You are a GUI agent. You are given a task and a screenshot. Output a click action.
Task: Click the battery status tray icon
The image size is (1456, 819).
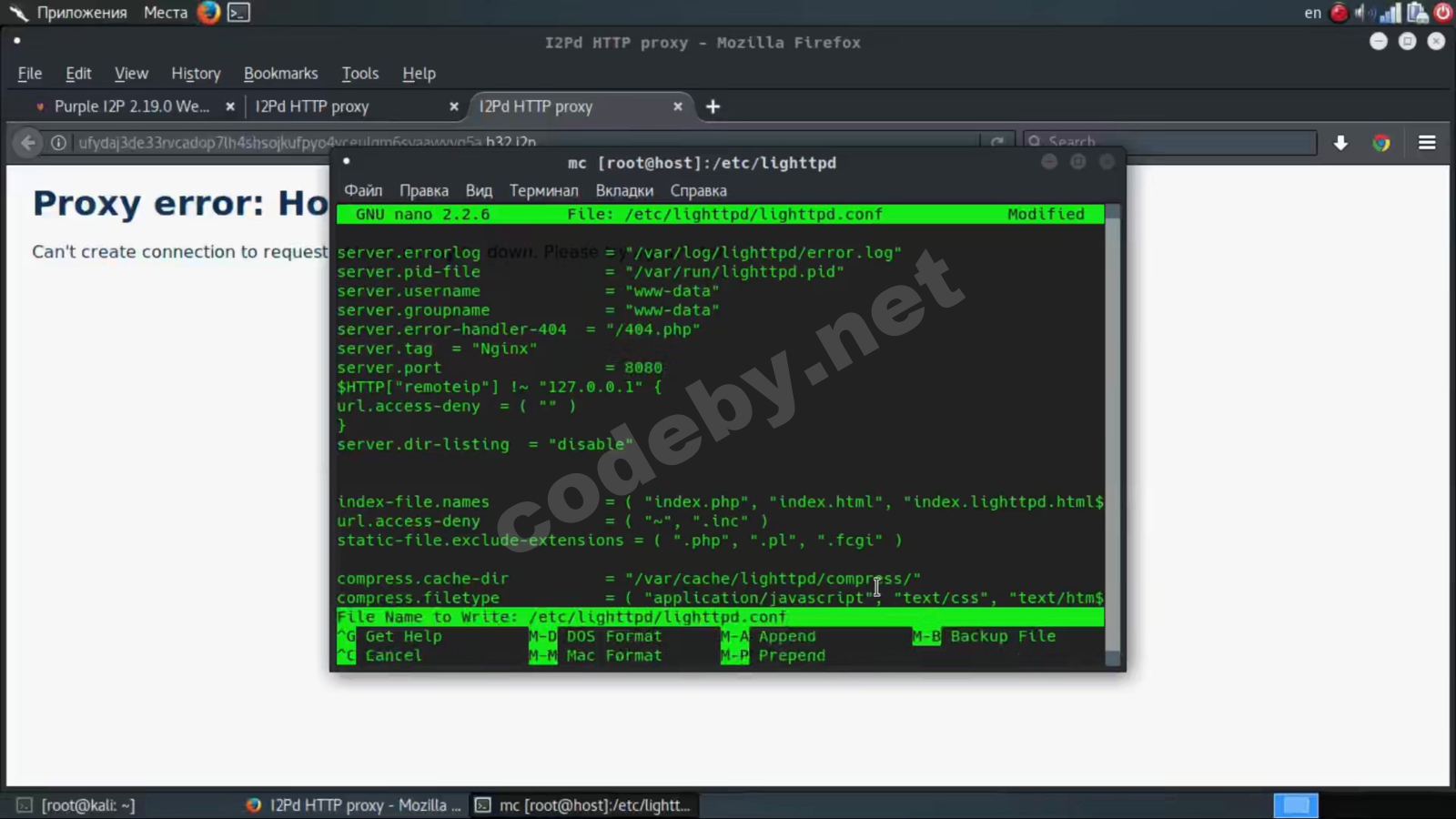pyautogui.click(x=1417, y=13)
